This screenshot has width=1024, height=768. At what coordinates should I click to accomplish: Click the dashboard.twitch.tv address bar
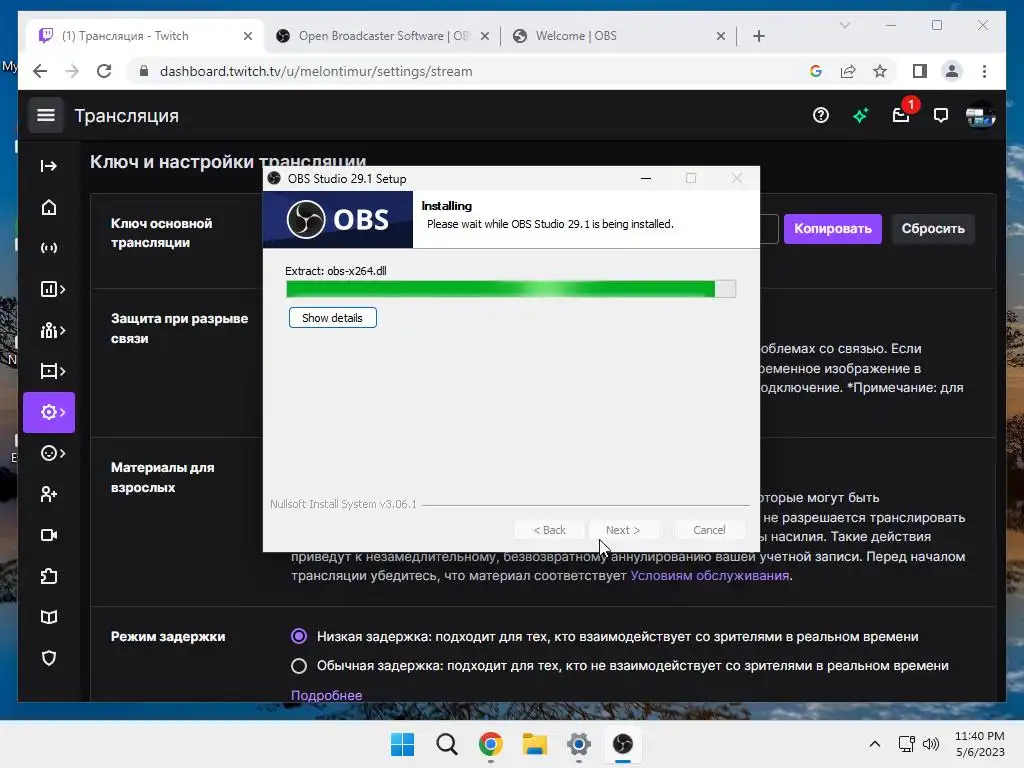(x=315, y=71)
